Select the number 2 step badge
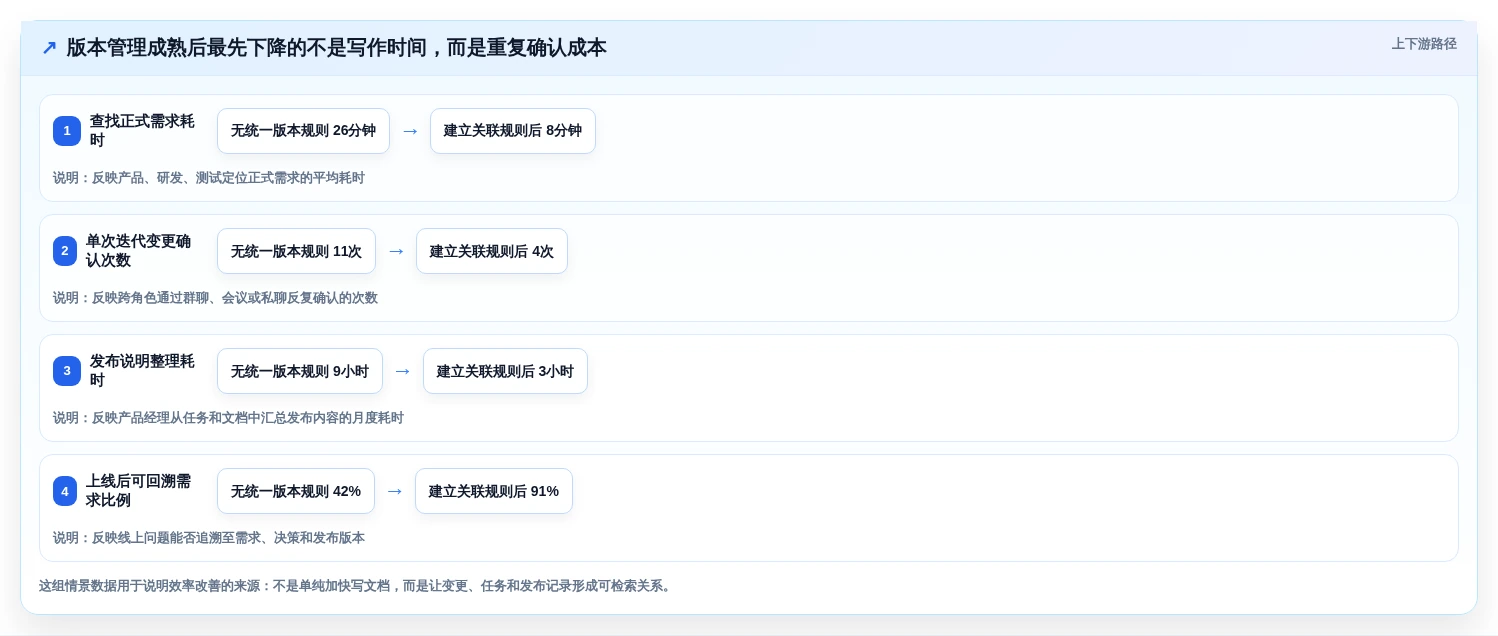This screenshot has width=1498, height=636. coord(65,251)
